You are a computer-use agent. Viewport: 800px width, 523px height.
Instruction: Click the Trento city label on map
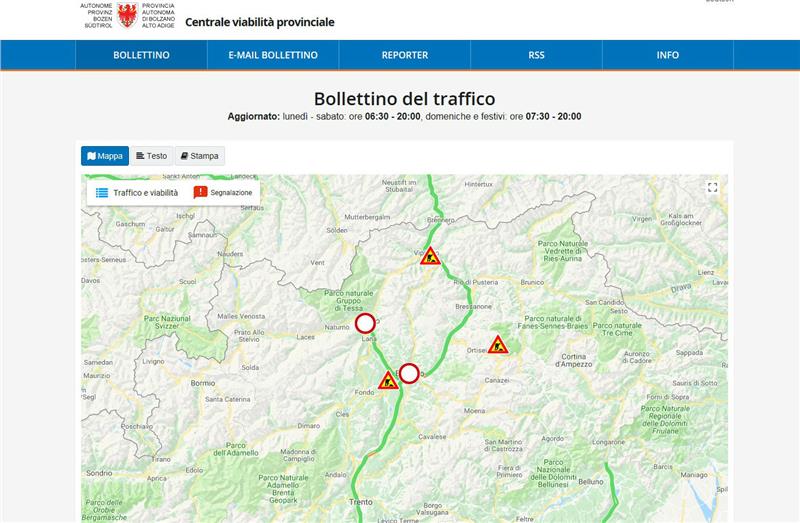[360, 501]
